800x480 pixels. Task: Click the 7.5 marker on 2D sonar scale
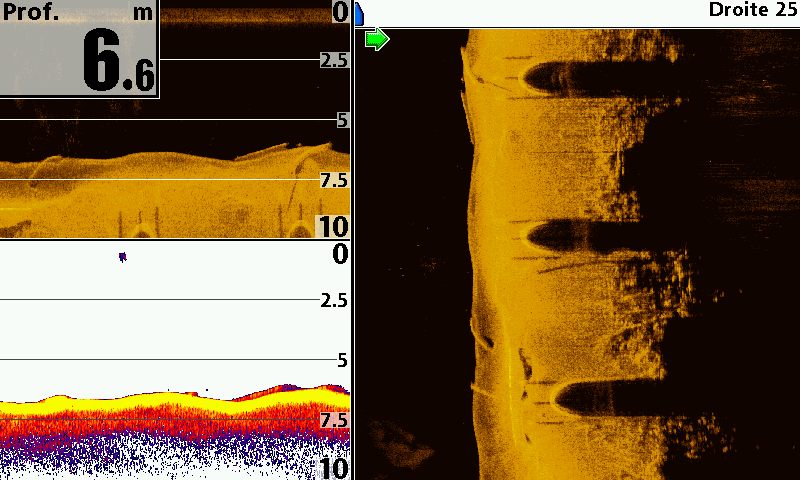[x=334, y=420]
